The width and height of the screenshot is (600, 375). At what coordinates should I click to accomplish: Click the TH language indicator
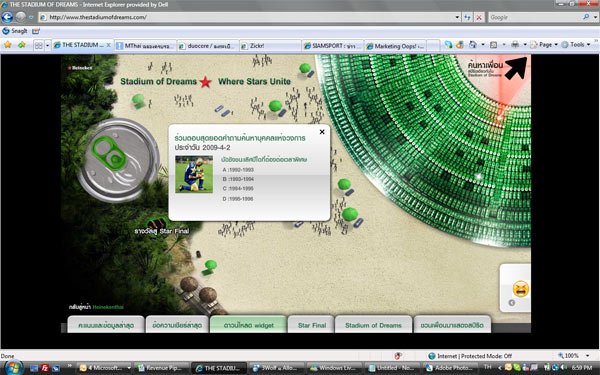pyautogui.click(x=487, y=367)
